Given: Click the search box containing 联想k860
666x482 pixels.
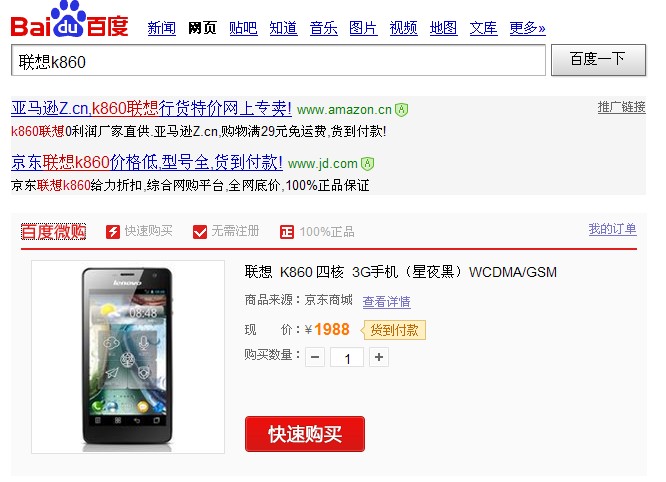Looking at the screenshot, I should pyautogui.click(x=278, y=61).
